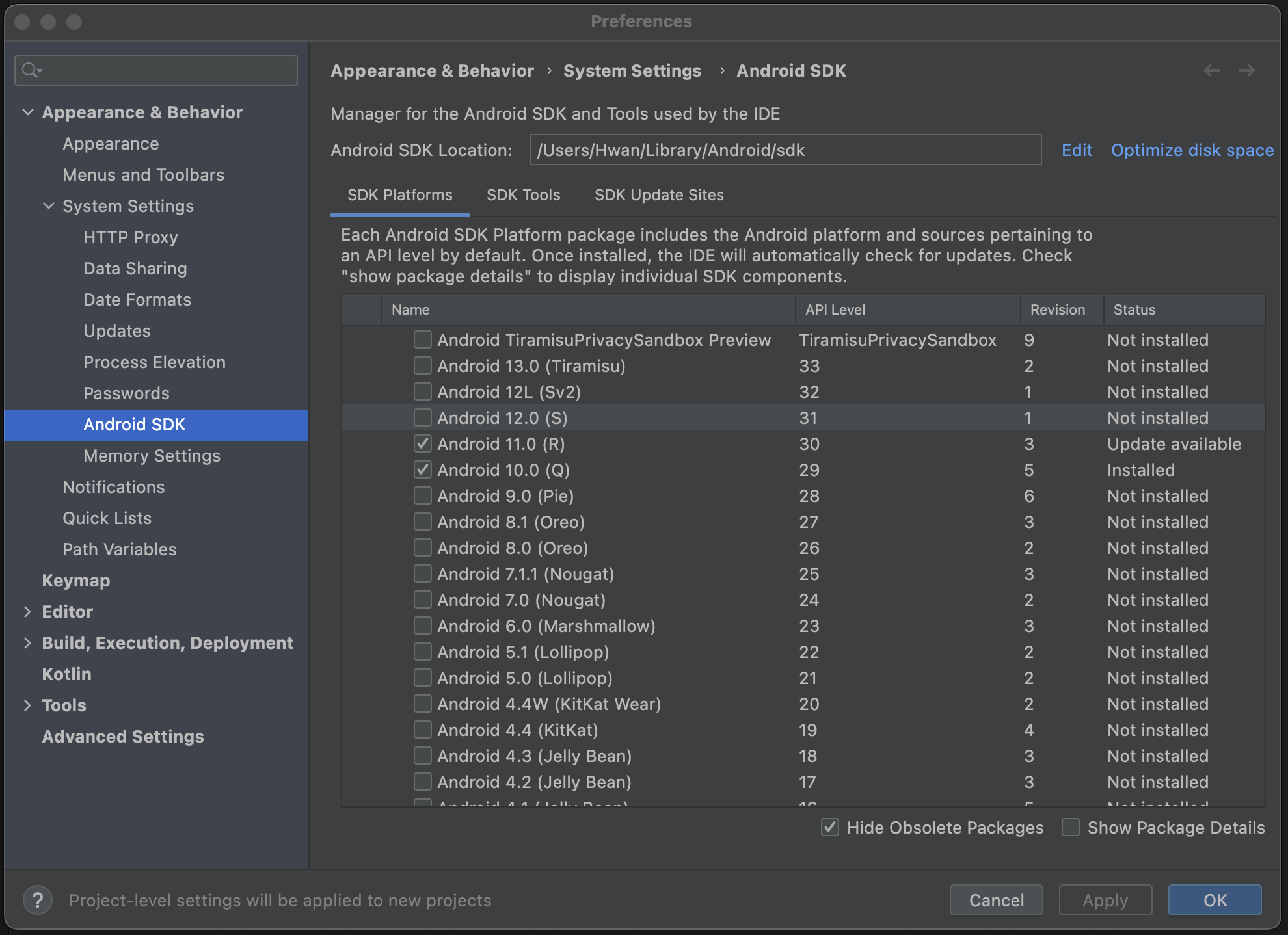Click the back navigation arrow icon
The image size is (1288, 935).
coord(1212,70)
